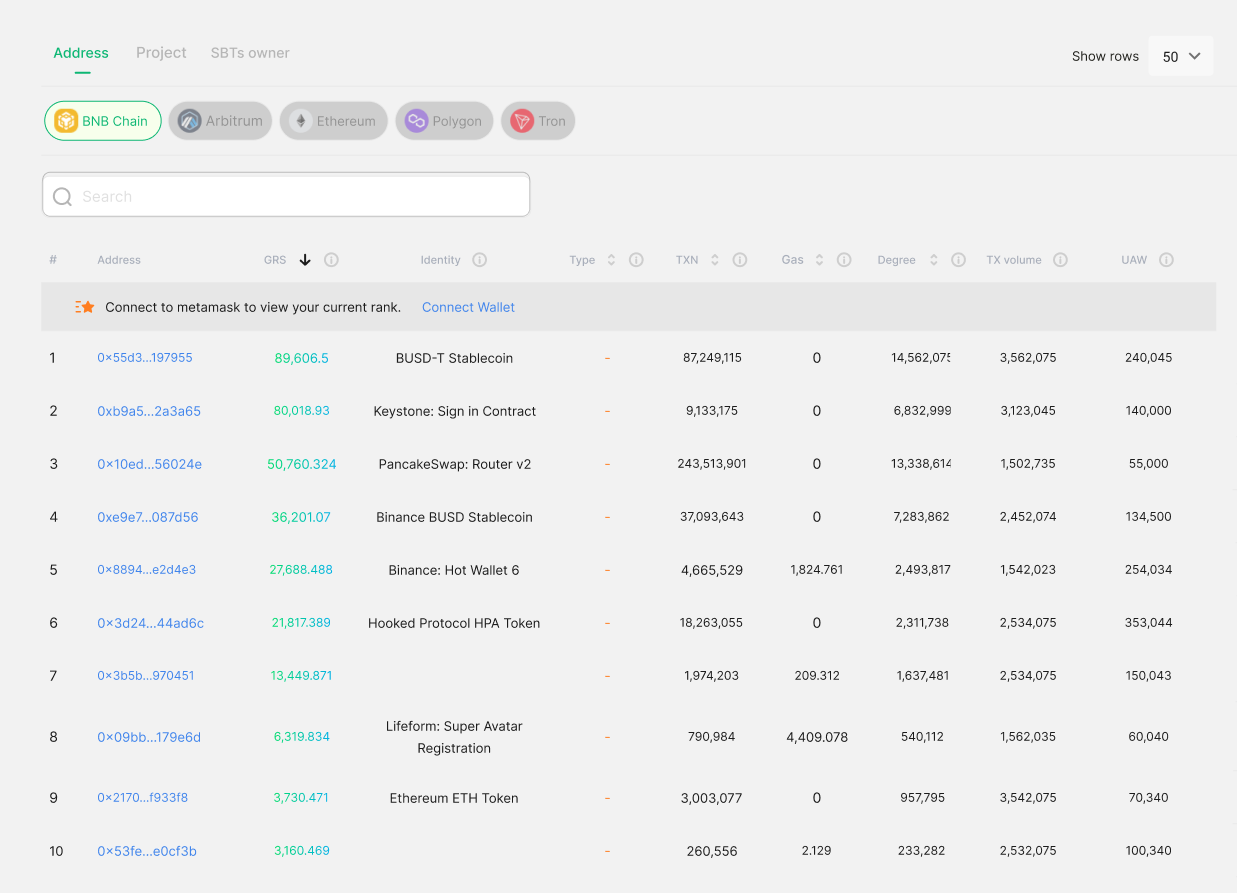
Task: Click the Connect Wallet link
Action: coord(468,307)
